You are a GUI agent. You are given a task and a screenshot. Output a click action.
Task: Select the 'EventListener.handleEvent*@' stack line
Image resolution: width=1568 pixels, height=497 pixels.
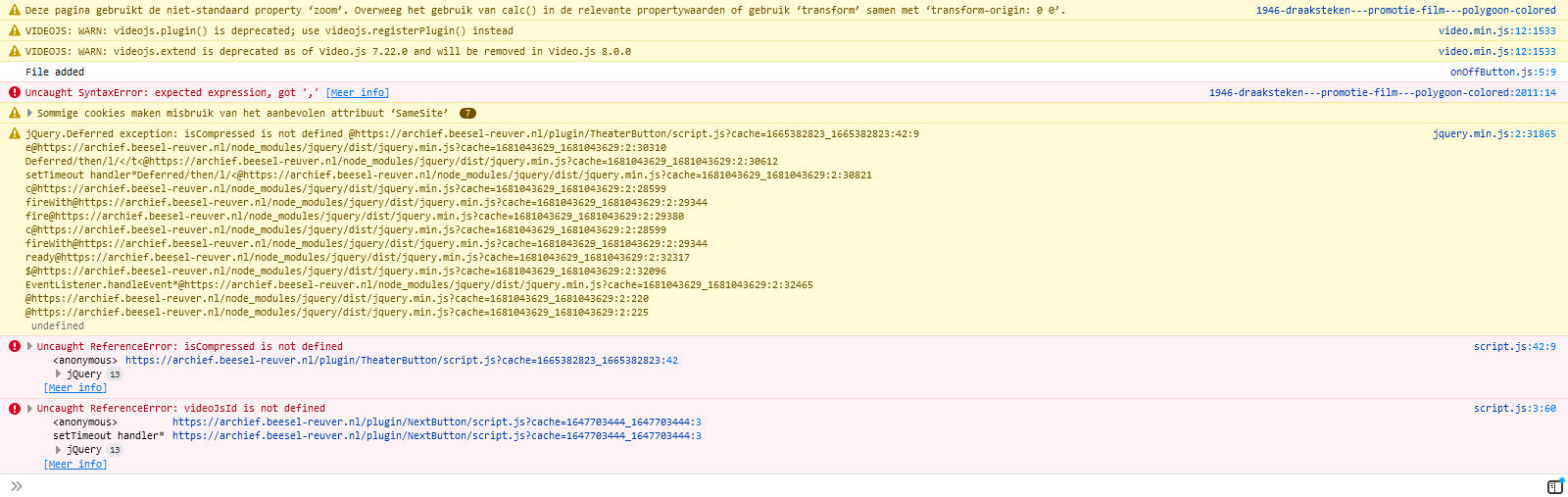(x=419, y=285)
